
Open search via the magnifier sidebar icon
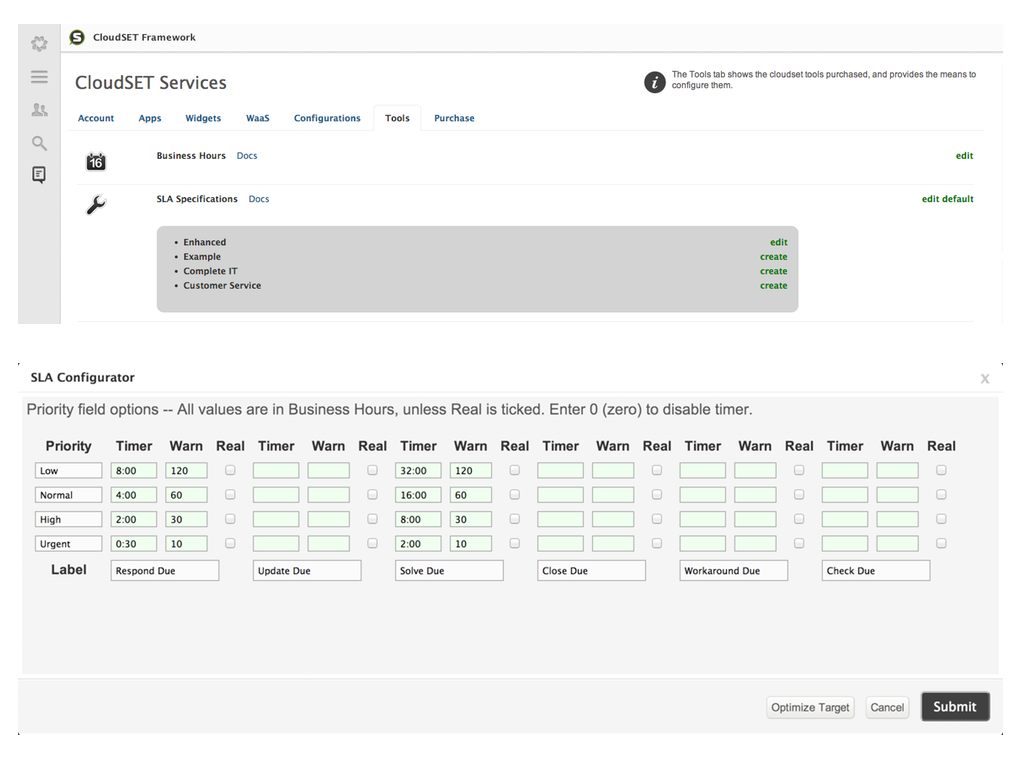[x=39, y=143]
